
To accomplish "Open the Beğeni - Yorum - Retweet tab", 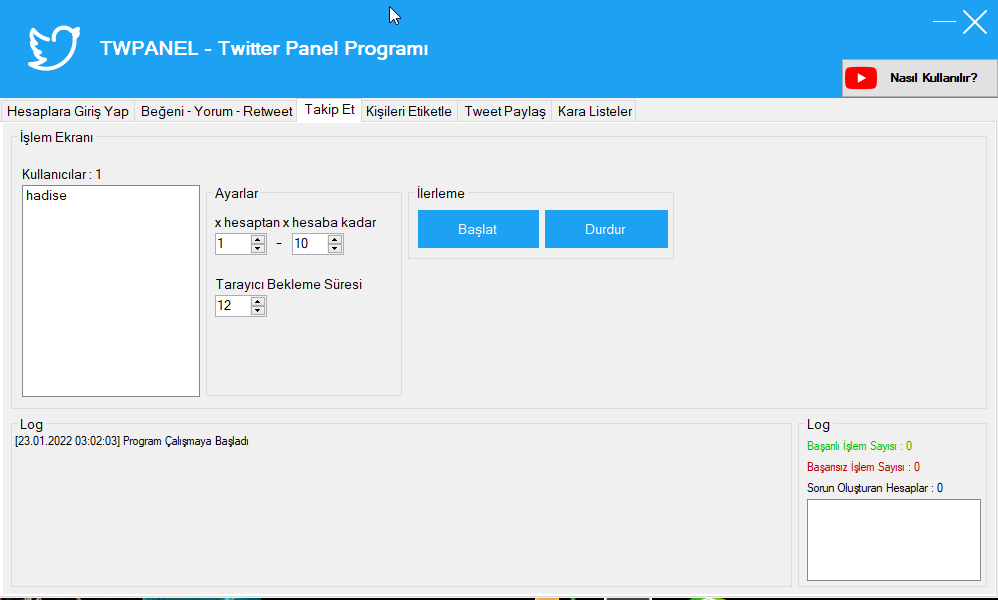I will (216, 111).
